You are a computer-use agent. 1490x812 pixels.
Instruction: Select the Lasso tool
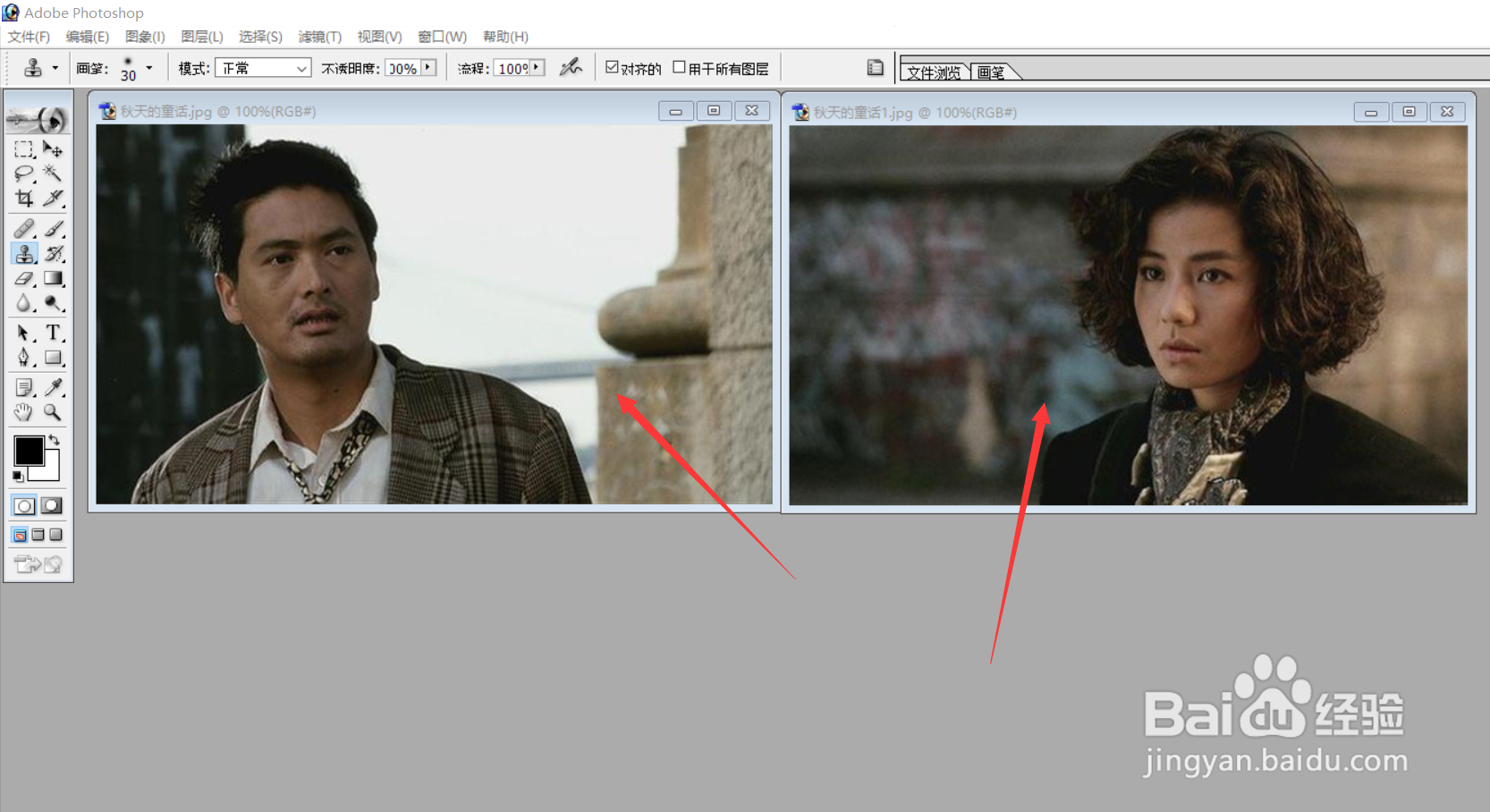24,173
